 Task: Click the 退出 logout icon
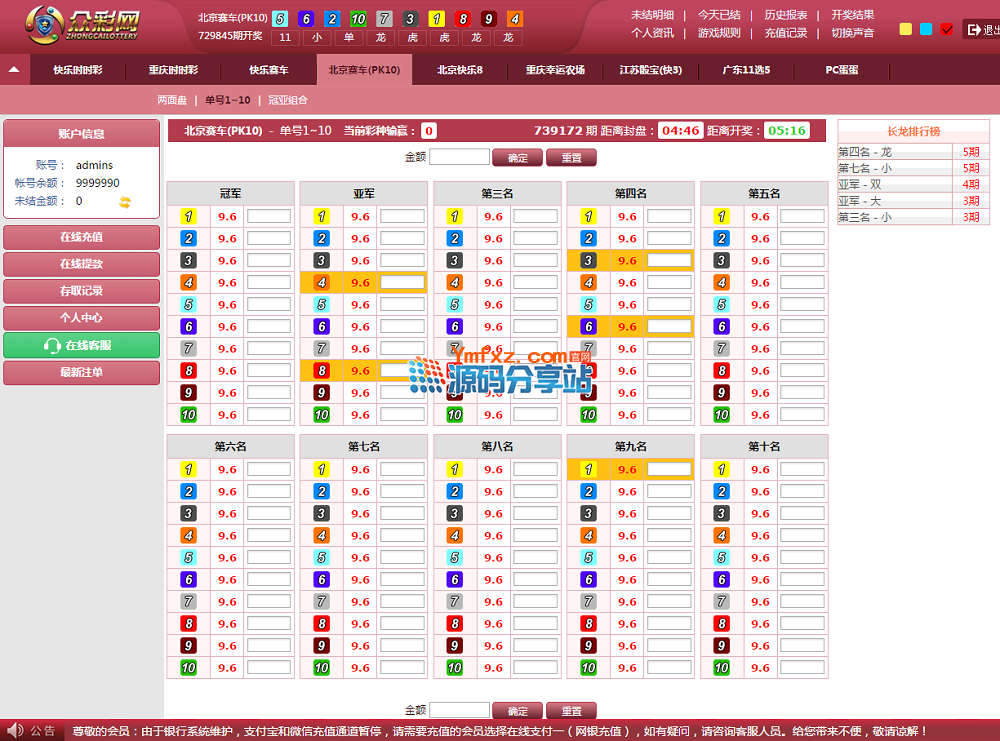click(x=973, y=30)
